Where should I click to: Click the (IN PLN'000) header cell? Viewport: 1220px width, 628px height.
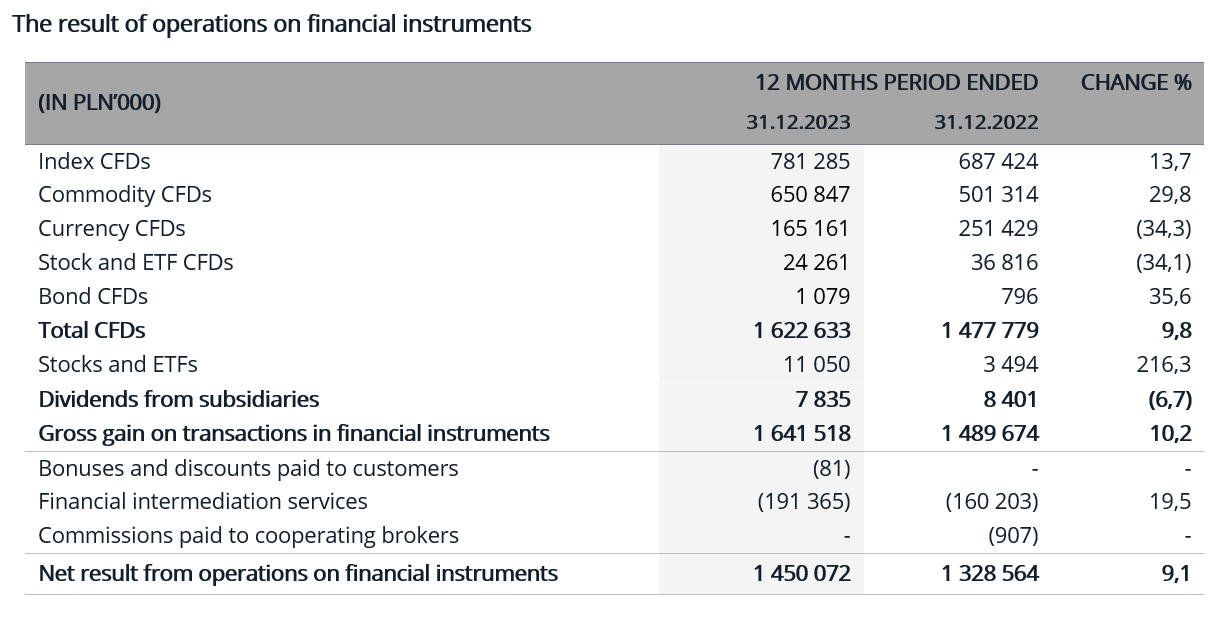pos(99,103)
